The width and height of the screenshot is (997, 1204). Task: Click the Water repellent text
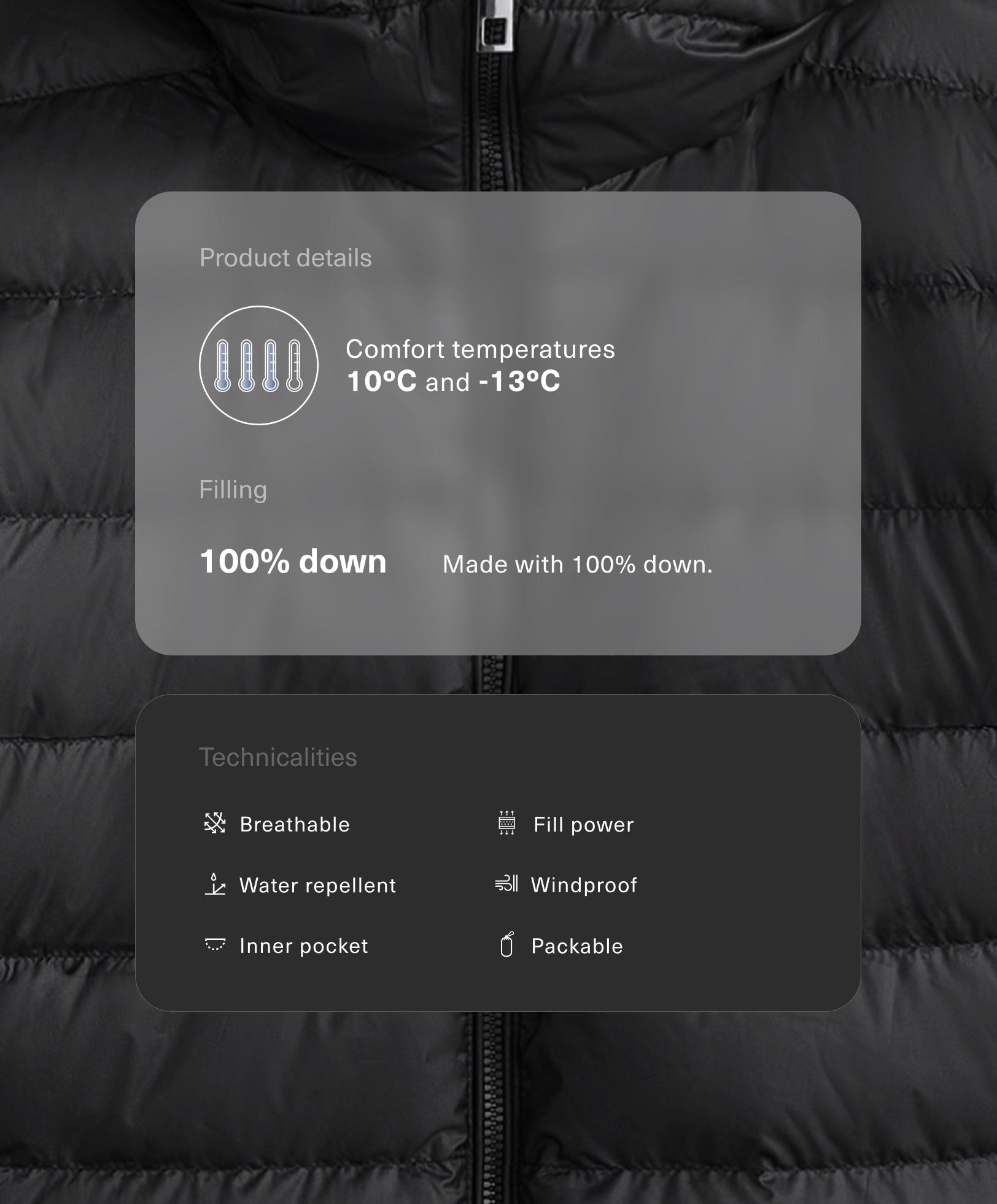318,885
